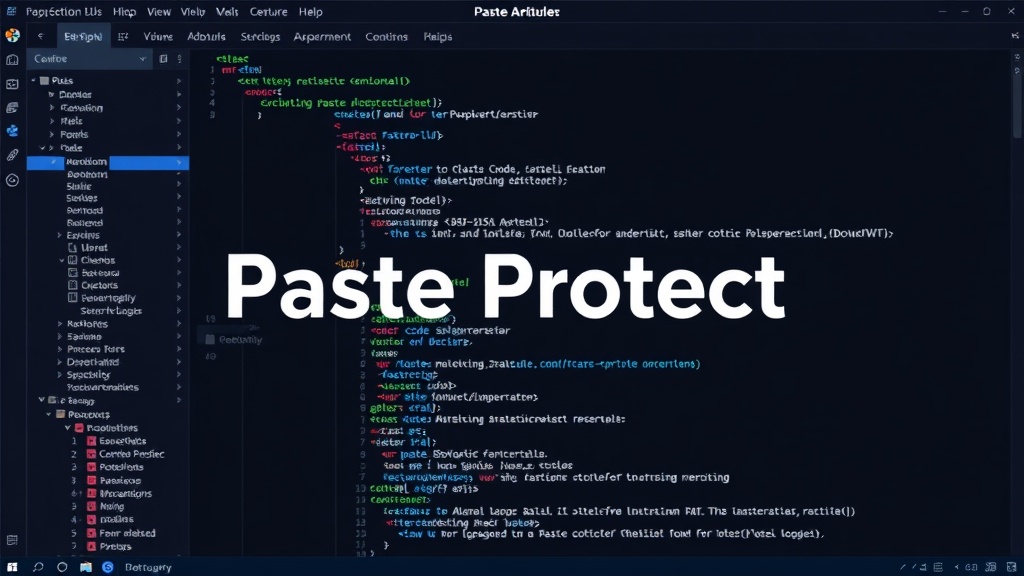Click the red icon beside the Nsing item
Screen dimensions: 1024x576
91,506
